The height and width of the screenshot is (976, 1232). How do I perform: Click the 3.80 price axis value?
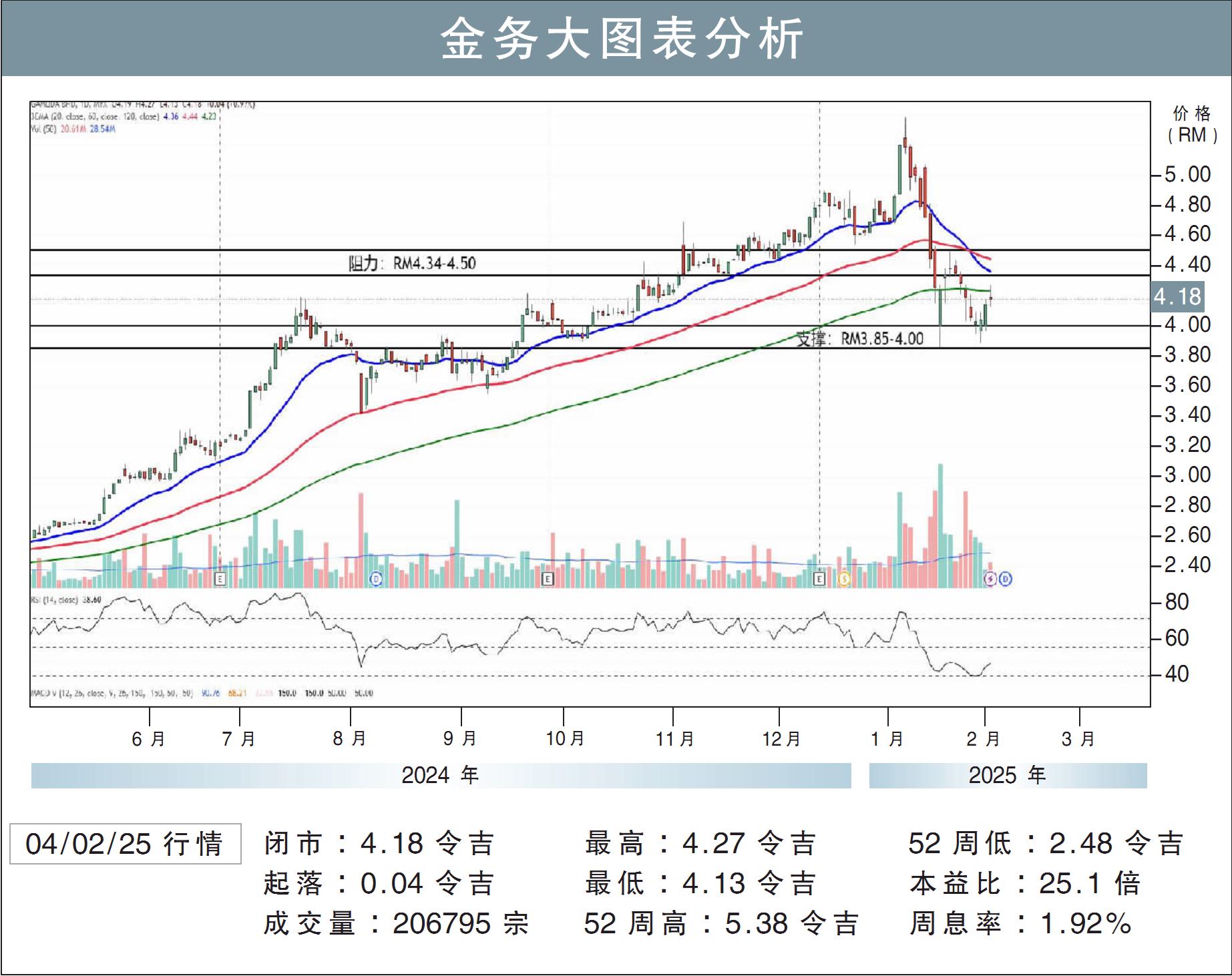(1187, 355)
